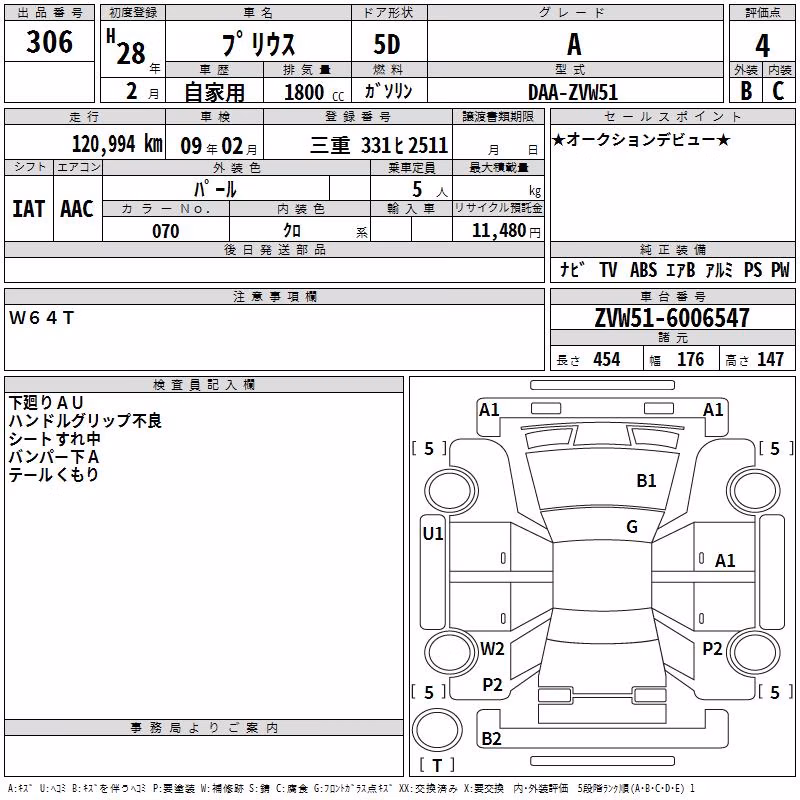
Task: Select the interior grade C
Action: 778,91
